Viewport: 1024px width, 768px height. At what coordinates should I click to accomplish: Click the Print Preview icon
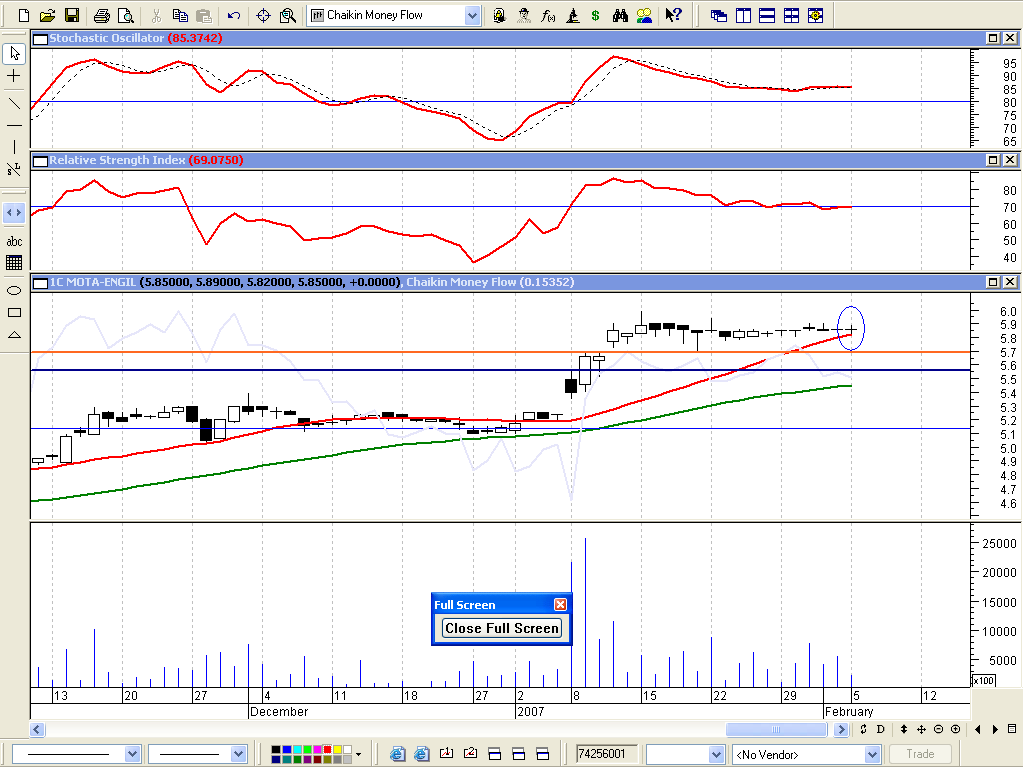[x=125, y=16]
